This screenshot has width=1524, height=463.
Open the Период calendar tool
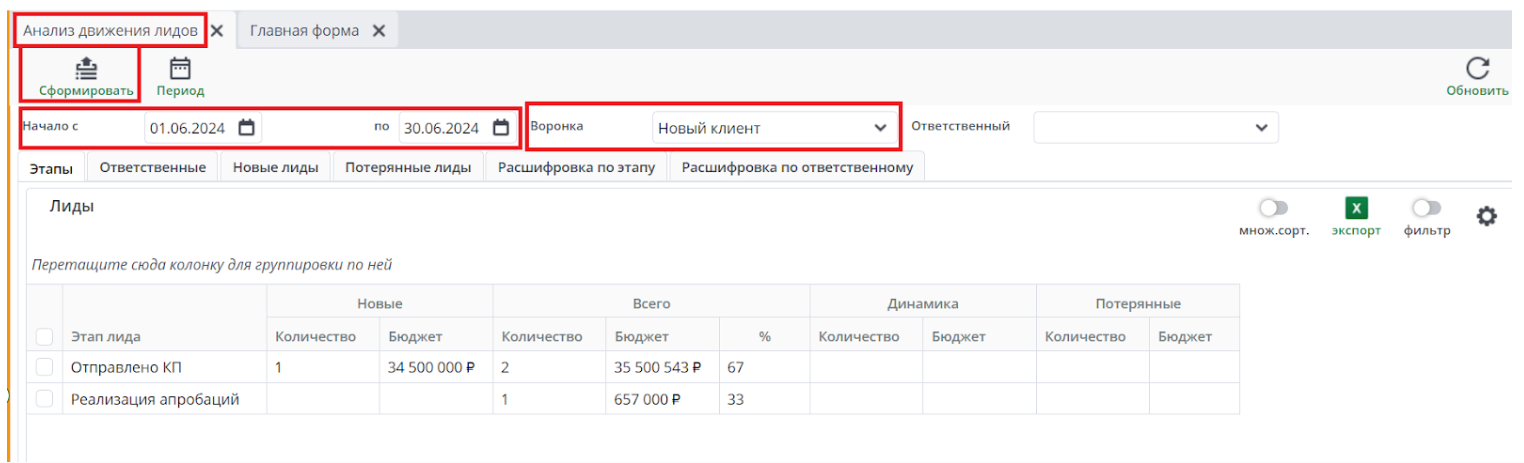click(180, 68)
